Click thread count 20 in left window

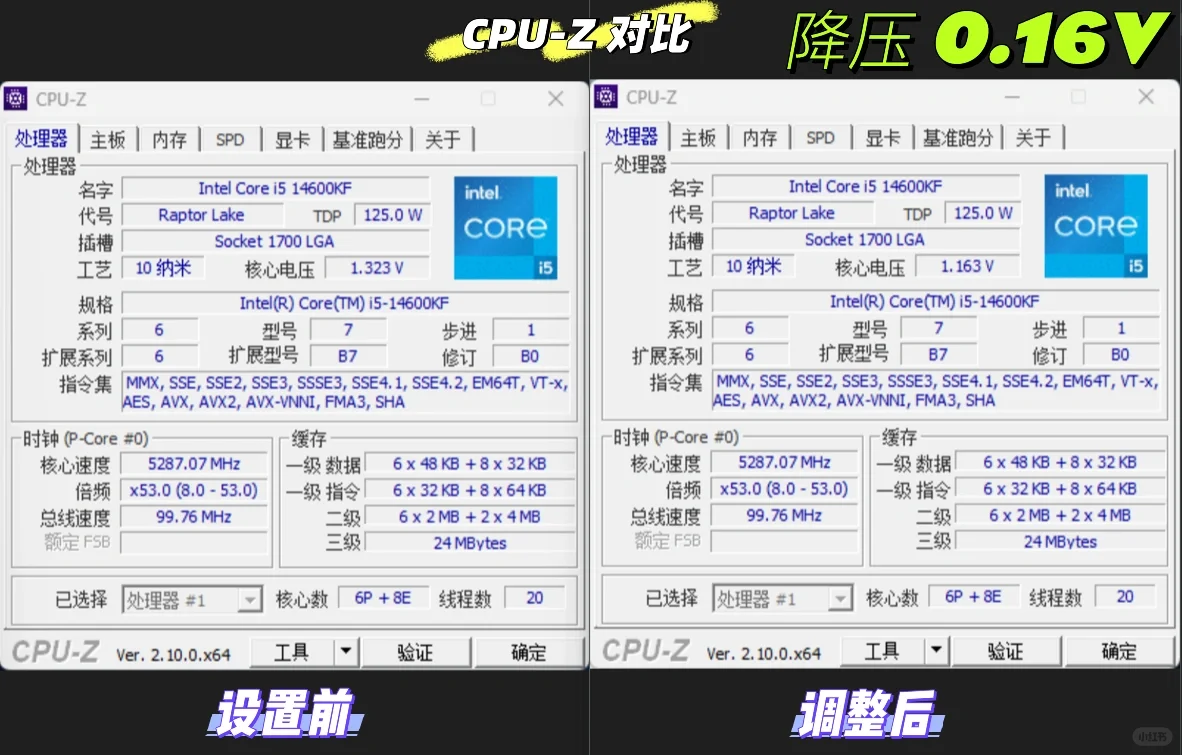(534, 598)
